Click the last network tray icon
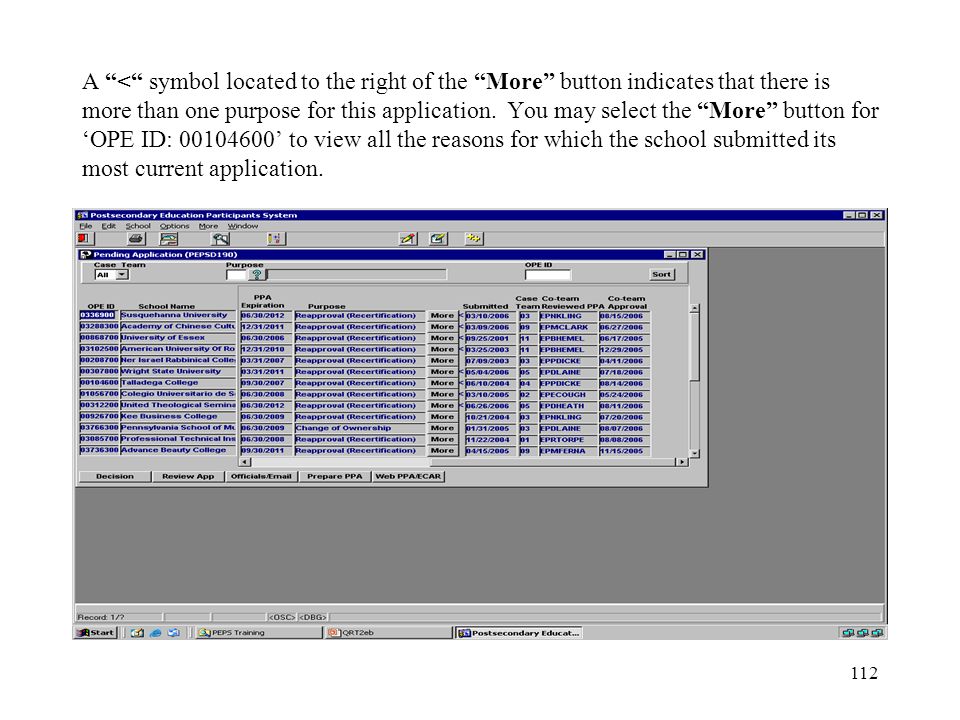This screenshot has width=960, height=720. point(878,633)
